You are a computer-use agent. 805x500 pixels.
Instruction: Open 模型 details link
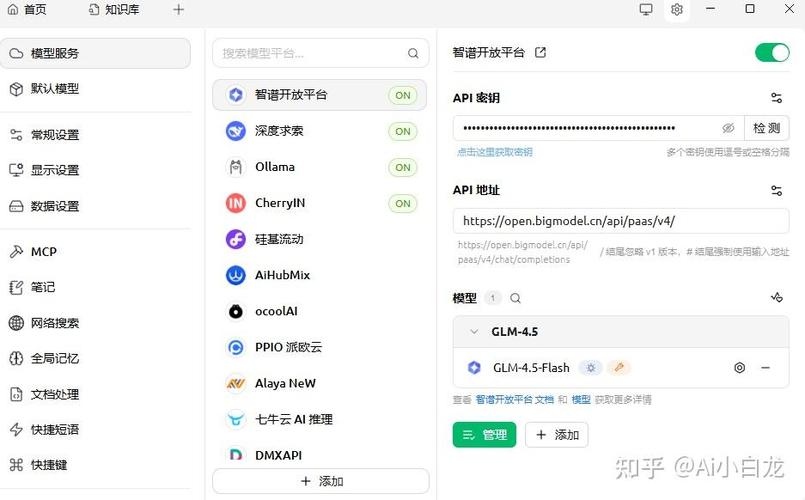coord(581,399)
